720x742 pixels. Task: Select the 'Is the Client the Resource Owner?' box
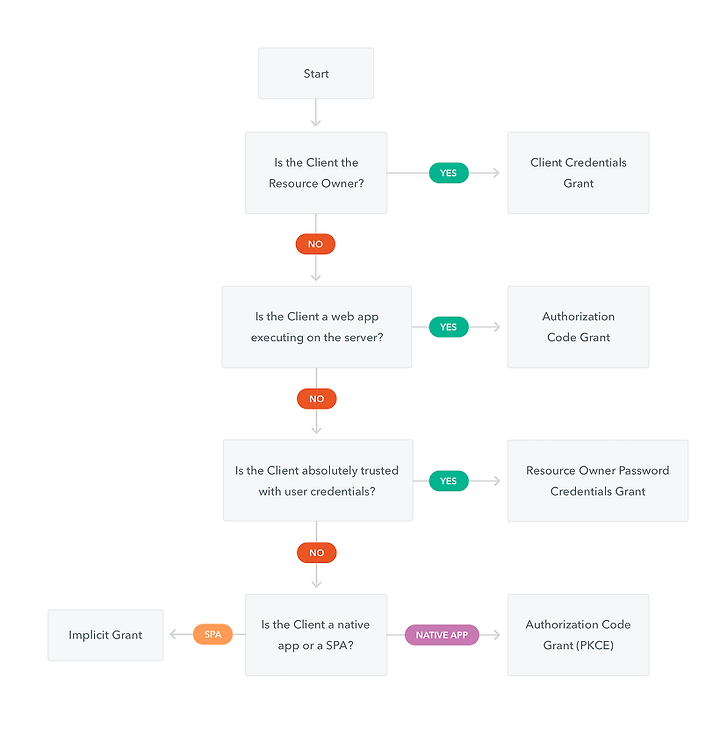(x=316, y=173)
